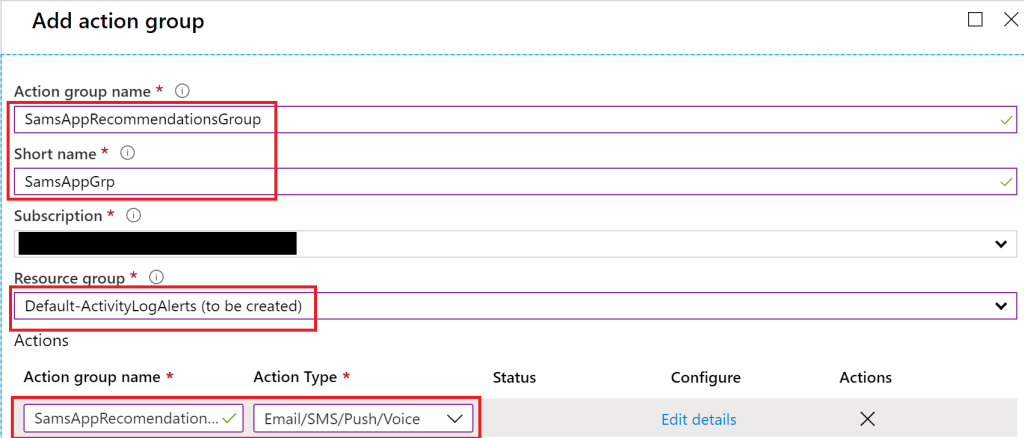Focus the Short name field containing SamsAppGrp
The width and height of the screenshot is (1024, 438).
click(500, 182)
